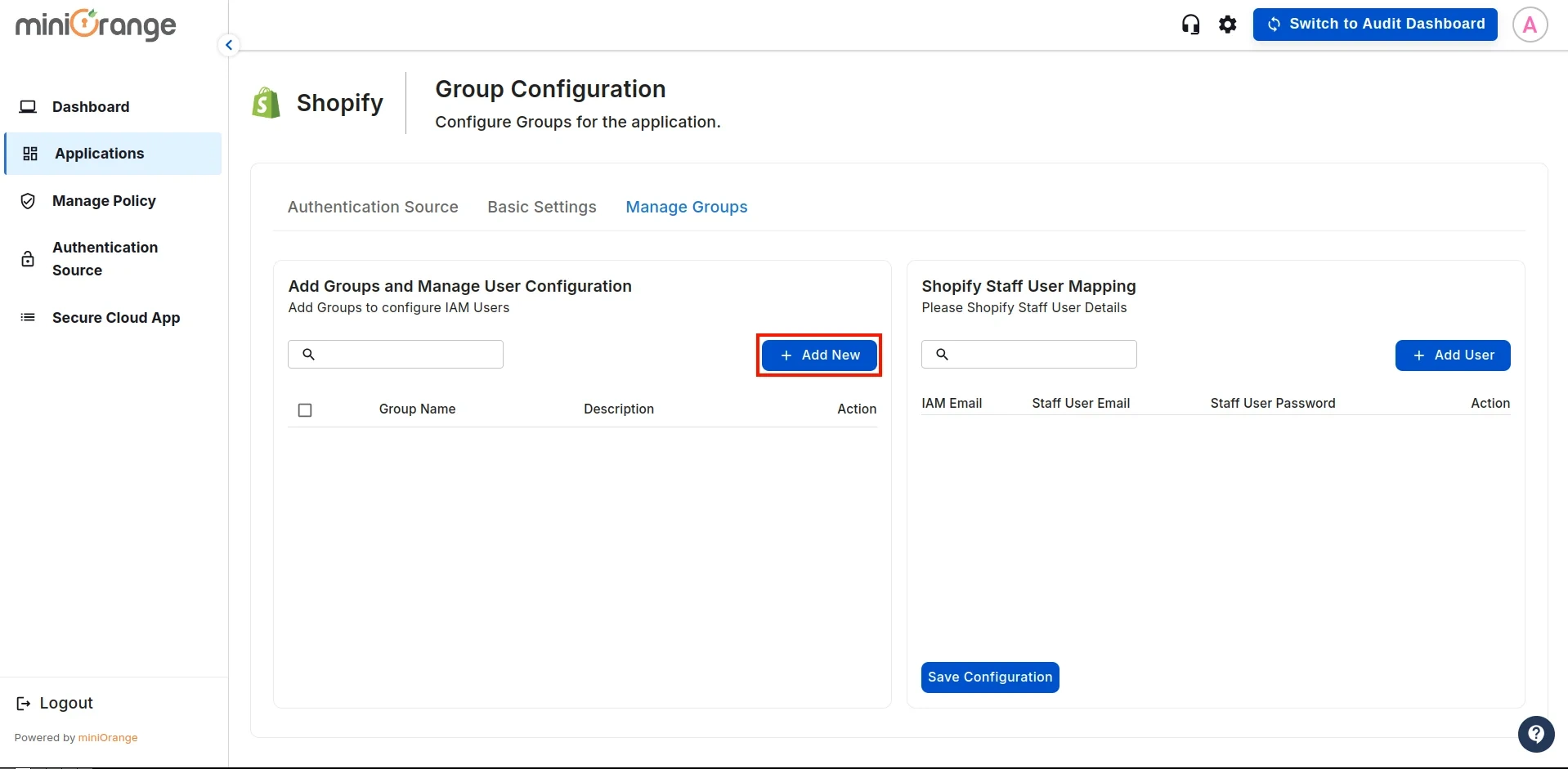Click Save Configuration
This screenshot has width=1568, height=769.
click(x=989, y=677)
